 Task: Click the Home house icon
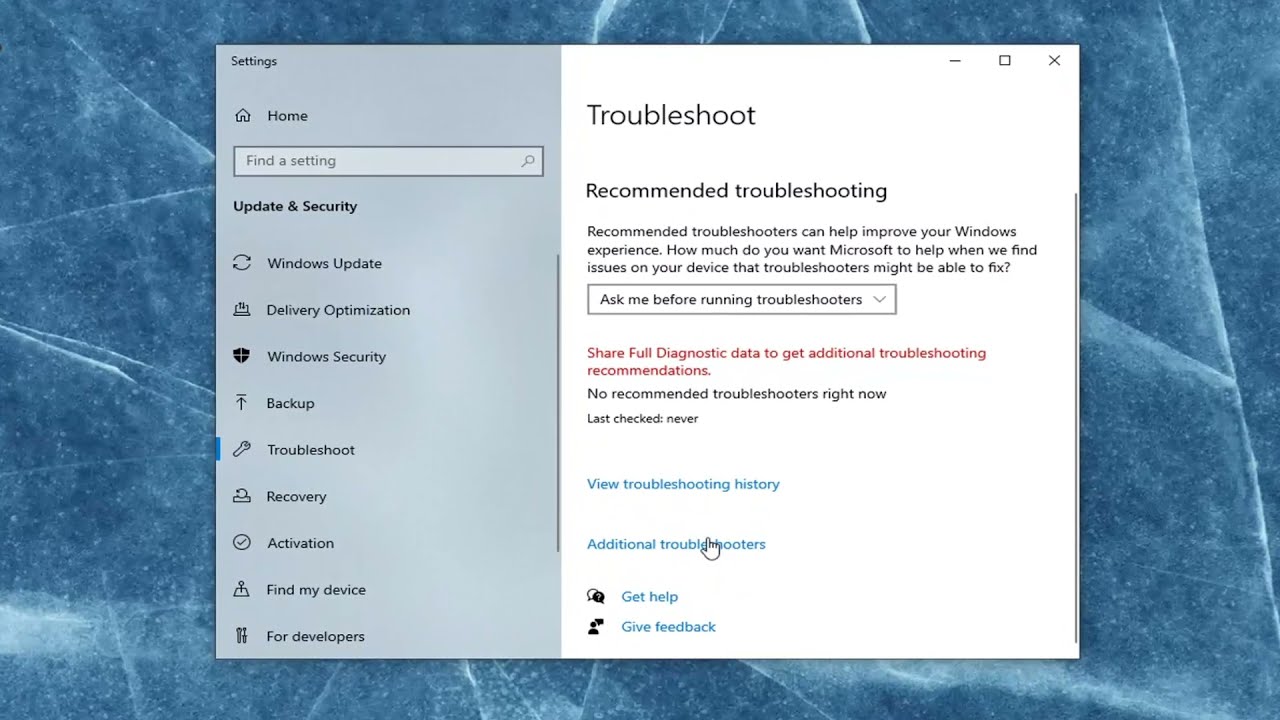[x=242, y=116]
